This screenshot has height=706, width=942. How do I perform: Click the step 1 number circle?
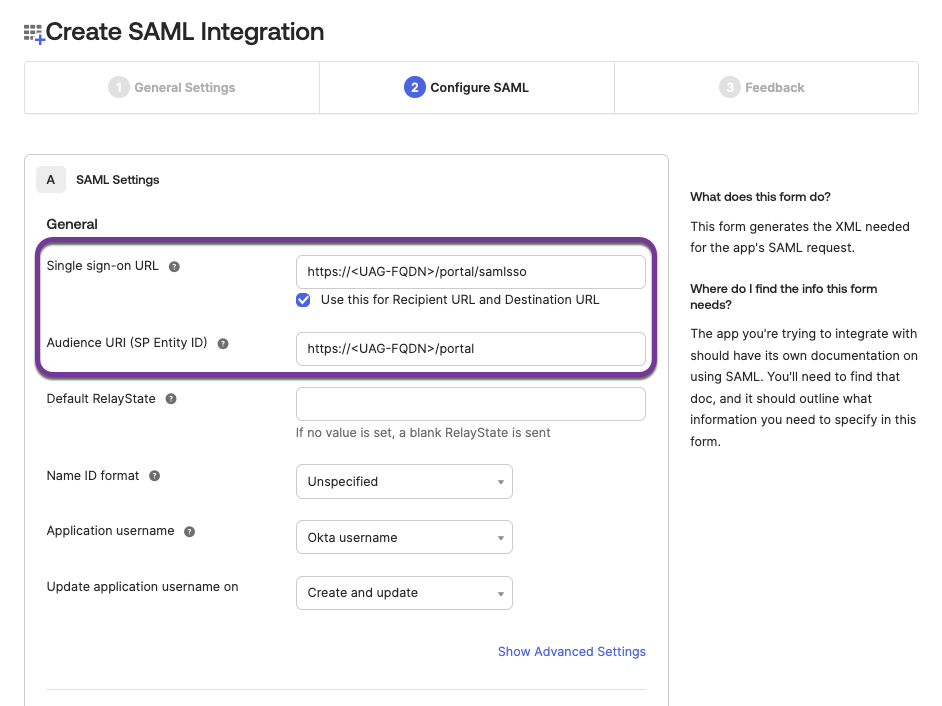pos(119,88)
